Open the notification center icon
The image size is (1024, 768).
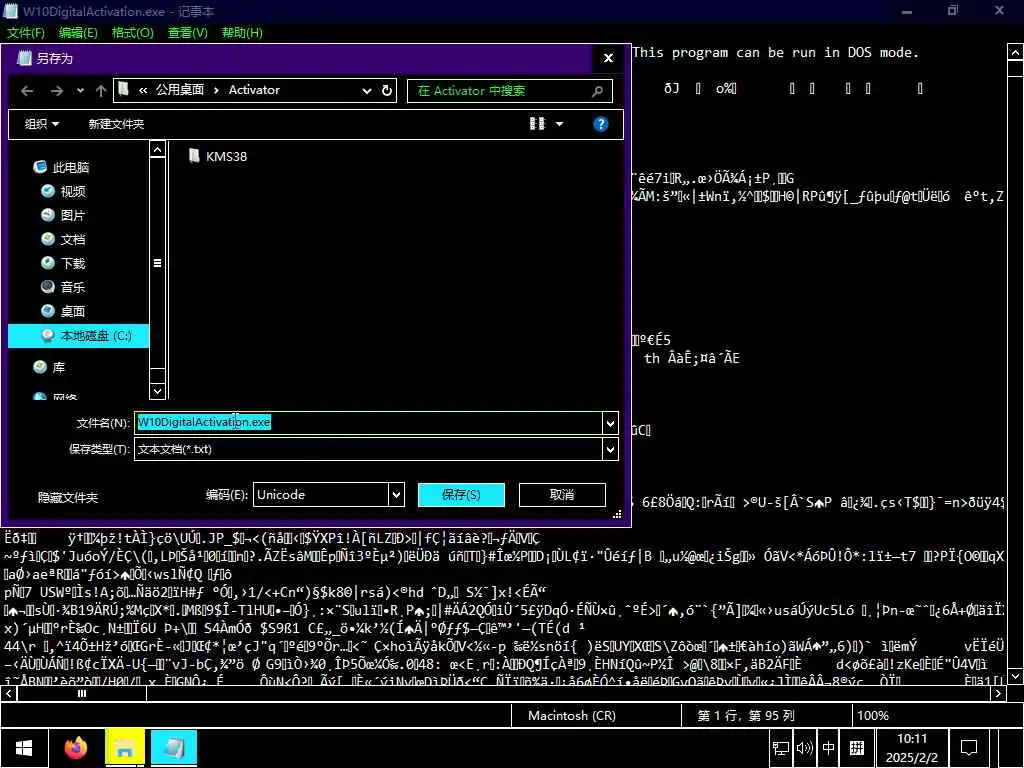[x=969, y=748]
